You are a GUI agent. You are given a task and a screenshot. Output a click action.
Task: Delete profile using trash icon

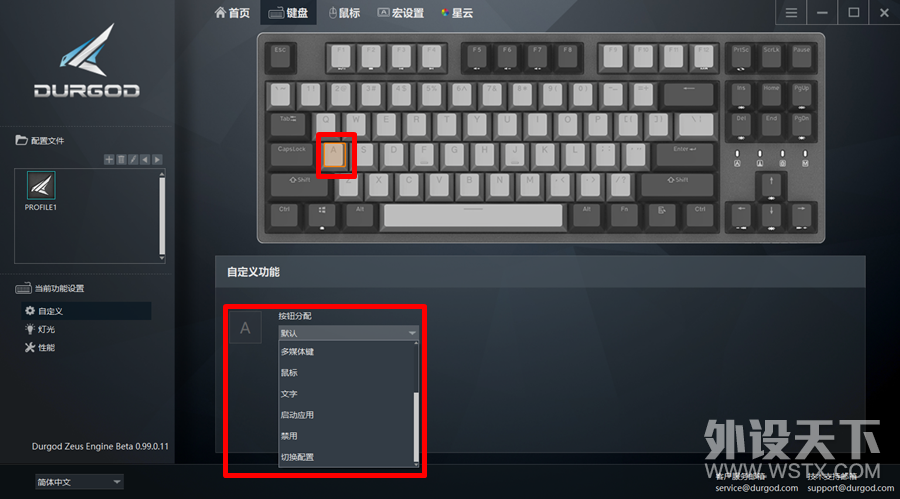(x=121, y=160)
